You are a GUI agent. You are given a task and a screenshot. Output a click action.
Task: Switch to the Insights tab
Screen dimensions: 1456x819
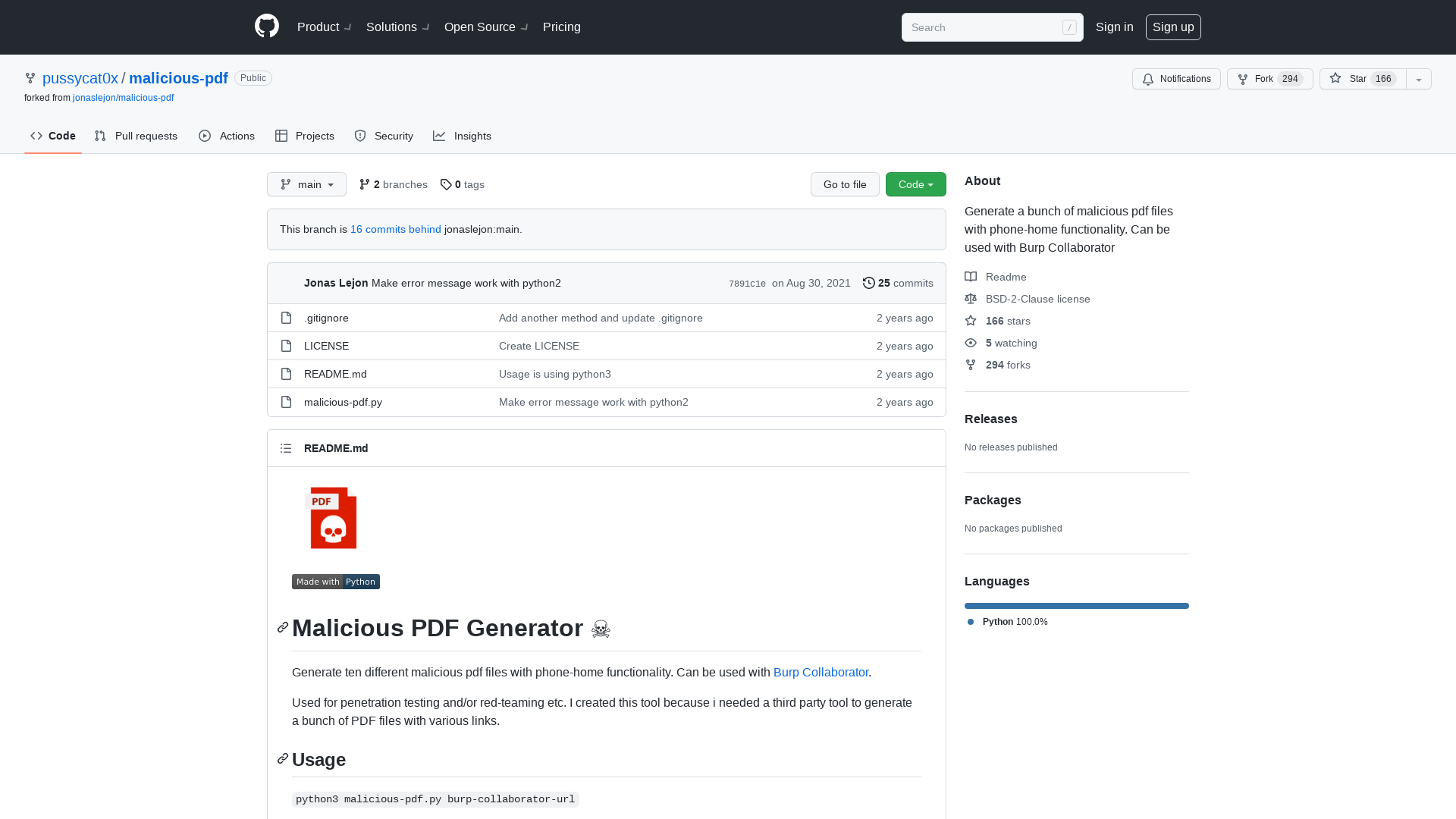click(462, 136)
